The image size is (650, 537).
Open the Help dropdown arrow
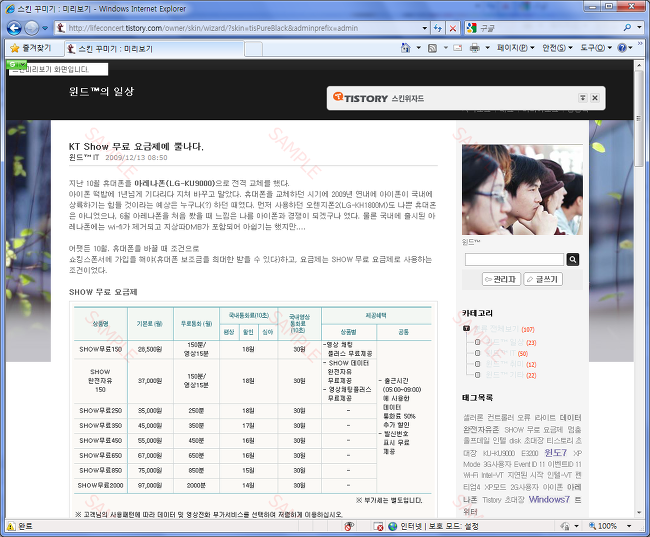tap(631, 48)
